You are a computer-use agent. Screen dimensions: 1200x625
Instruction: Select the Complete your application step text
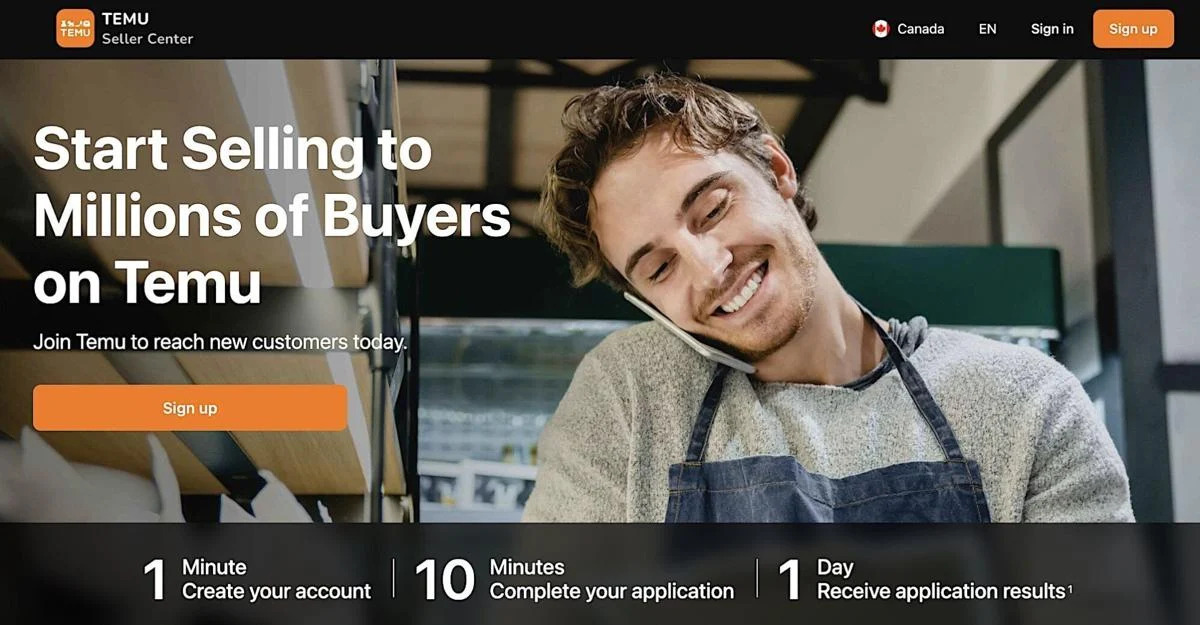click(x=611, y=591)
